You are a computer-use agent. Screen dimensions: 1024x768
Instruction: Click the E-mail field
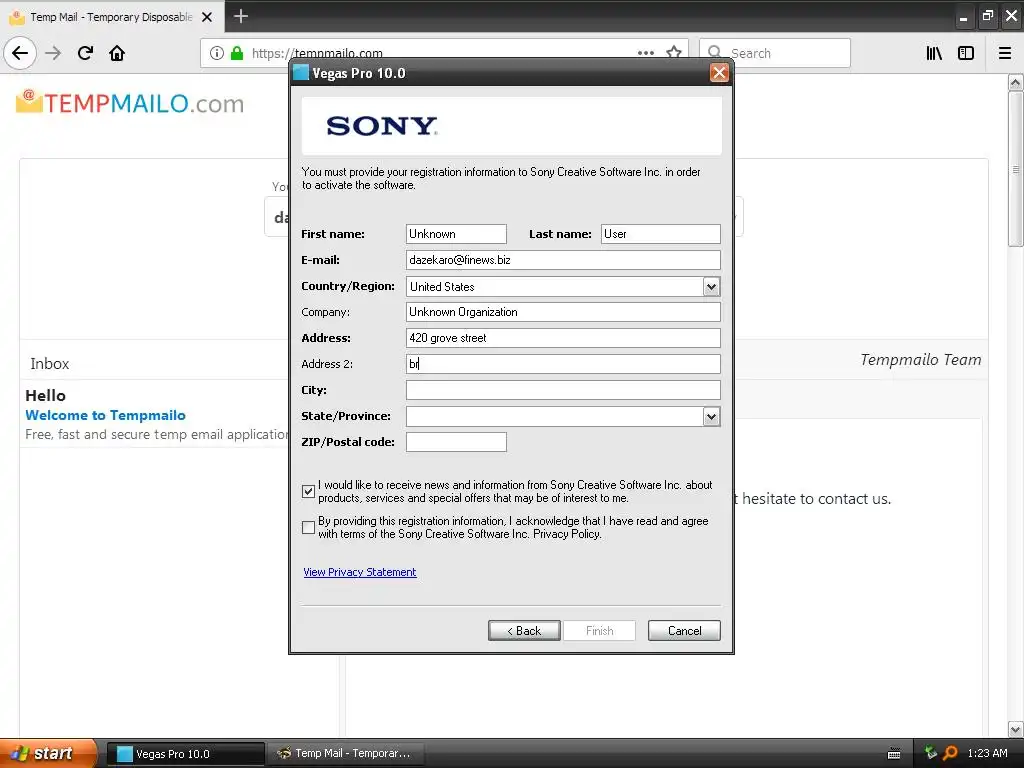(x=563, y=260)
